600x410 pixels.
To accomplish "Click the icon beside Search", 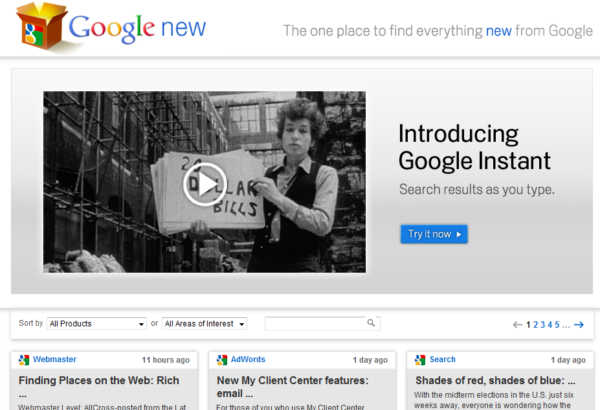I will click(x=420, y=359).
